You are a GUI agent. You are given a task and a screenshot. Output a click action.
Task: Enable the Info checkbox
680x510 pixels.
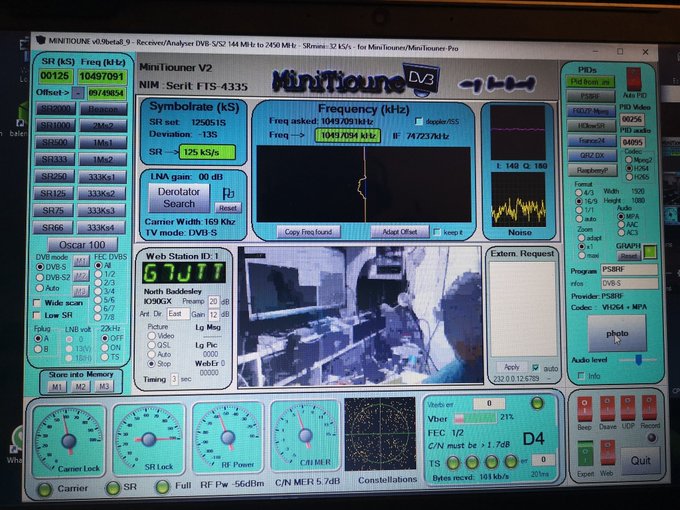pyautogui.click(x=581, y=376)
